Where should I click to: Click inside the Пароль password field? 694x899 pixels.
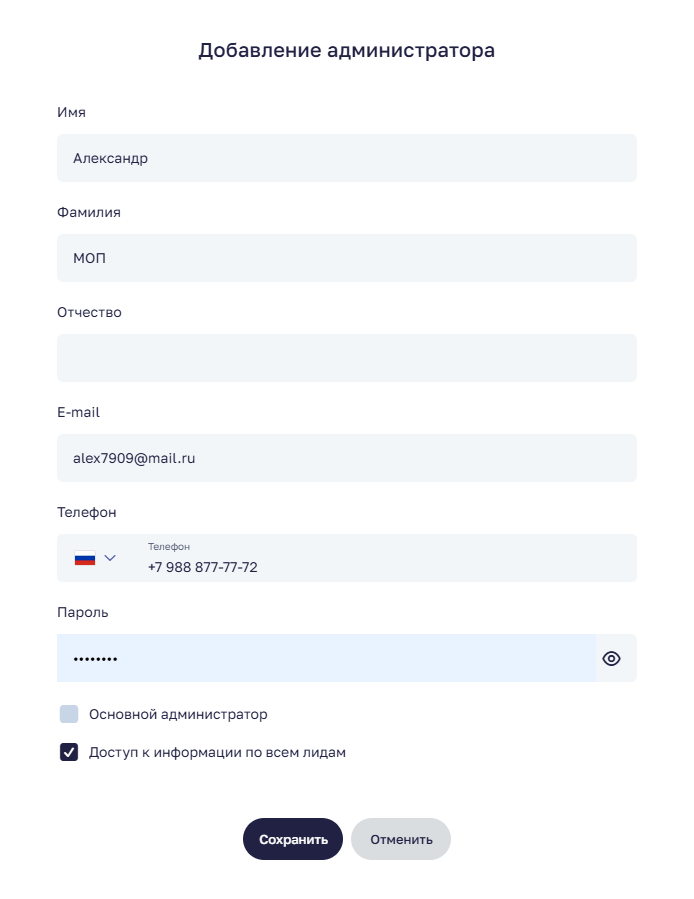(326, 658)
